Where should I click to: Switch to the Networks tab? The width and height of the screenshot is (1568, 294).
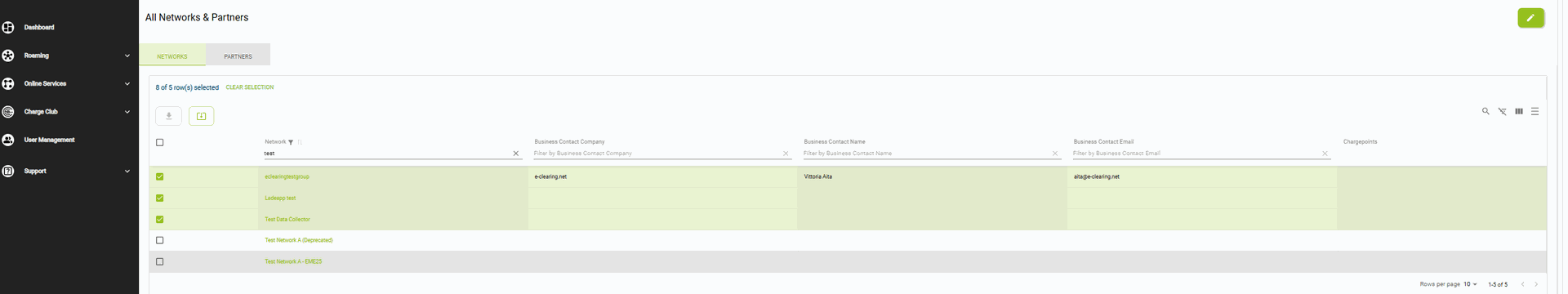tap(172, 55)
